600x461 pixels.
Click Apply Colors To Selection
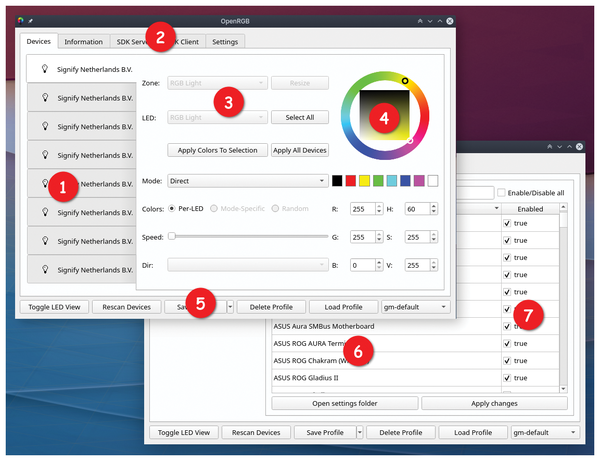point(217,150)
